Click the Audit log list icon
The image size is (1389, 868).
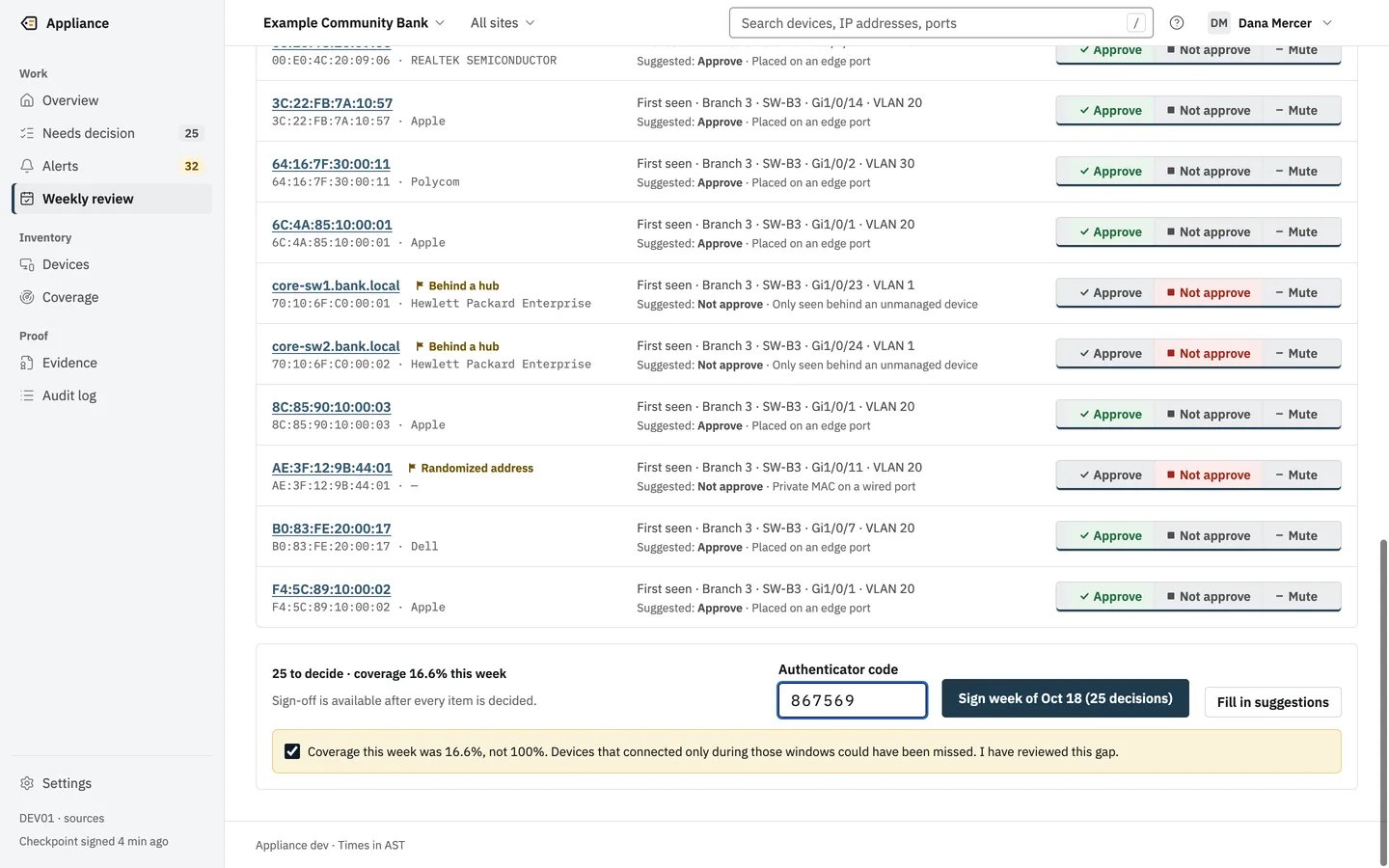[x=27, y=395]
